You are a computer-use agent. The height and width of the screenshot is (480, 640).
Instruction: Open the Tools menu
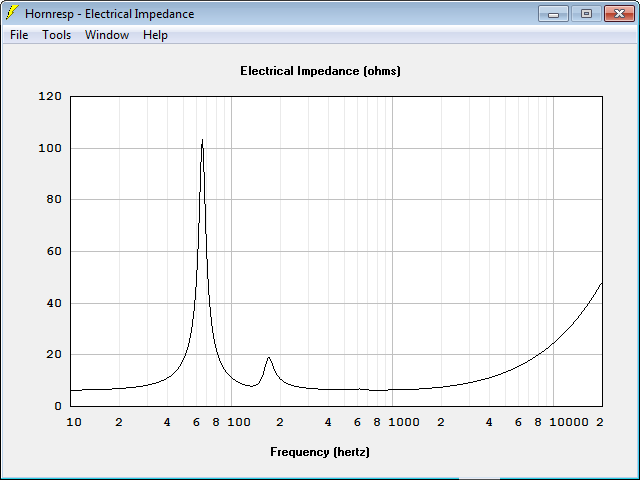56,35
